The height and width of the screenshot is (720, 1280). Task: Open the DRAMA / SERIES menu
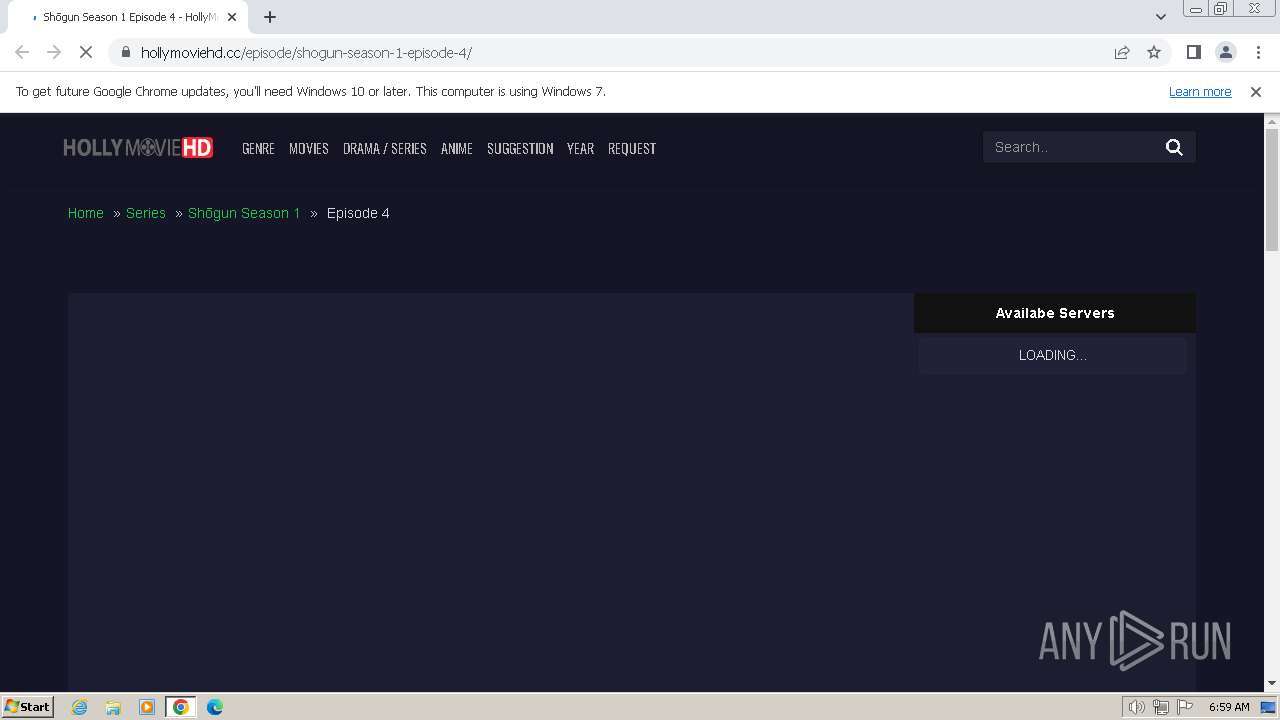pyautogui.click(x=385, y=148)
